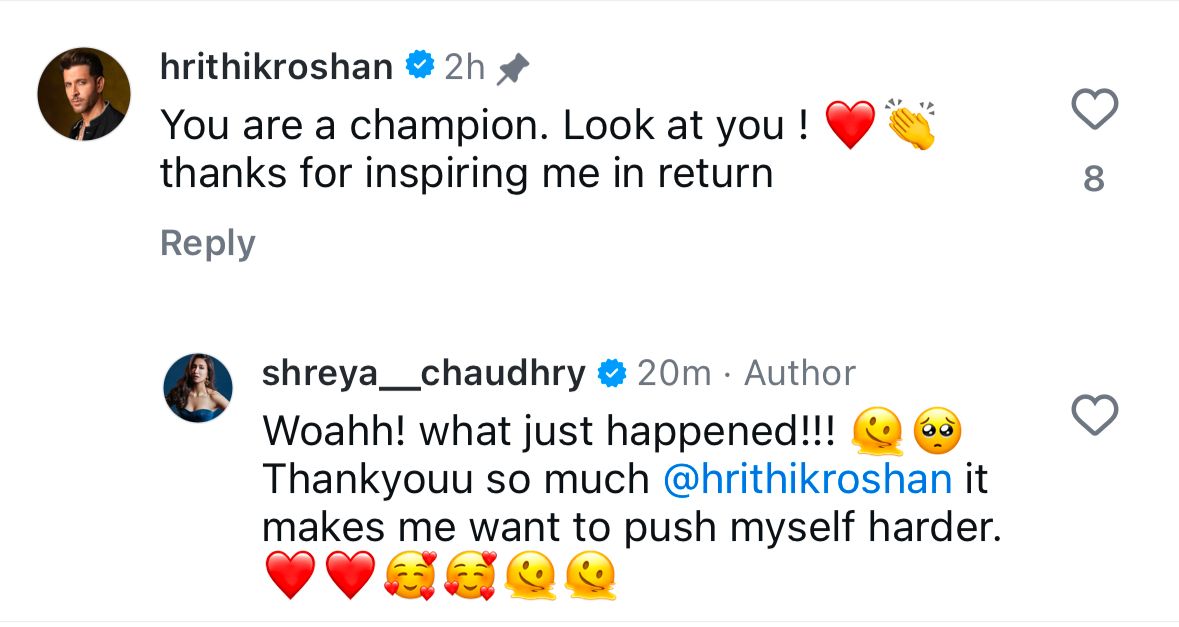Click the clapping hands emoji
This screenshot has width=1179, height=627.
click(910, 126)
